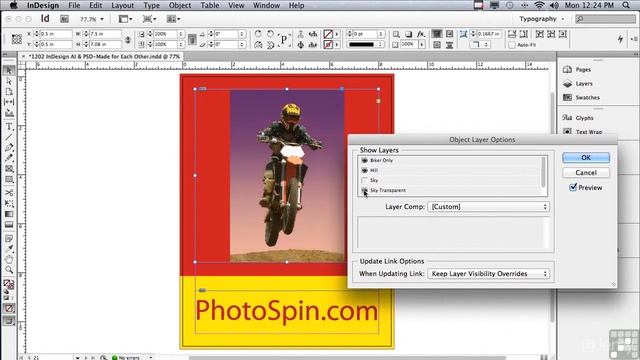Click the Quick Apply lightning icon

(620, 39)
